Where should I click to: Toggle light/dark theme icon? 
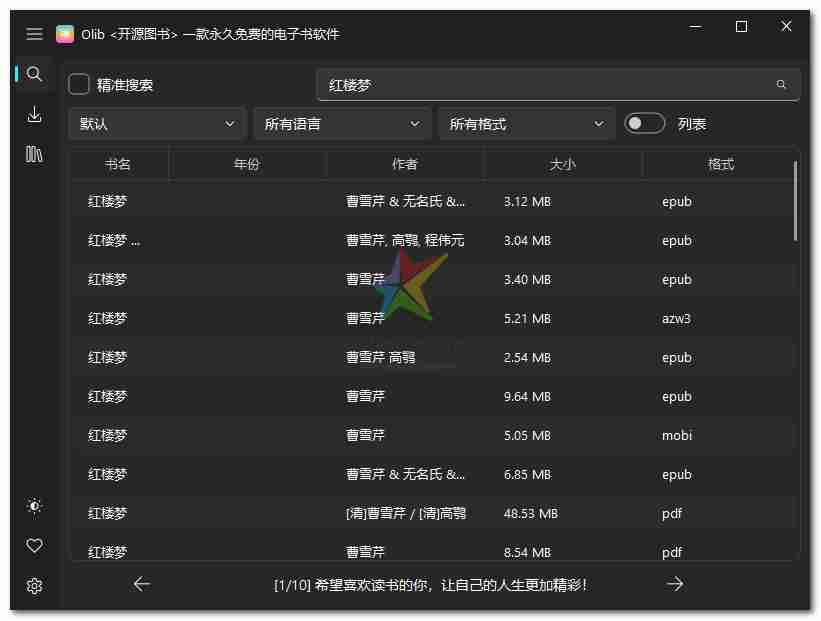[34, 506]
